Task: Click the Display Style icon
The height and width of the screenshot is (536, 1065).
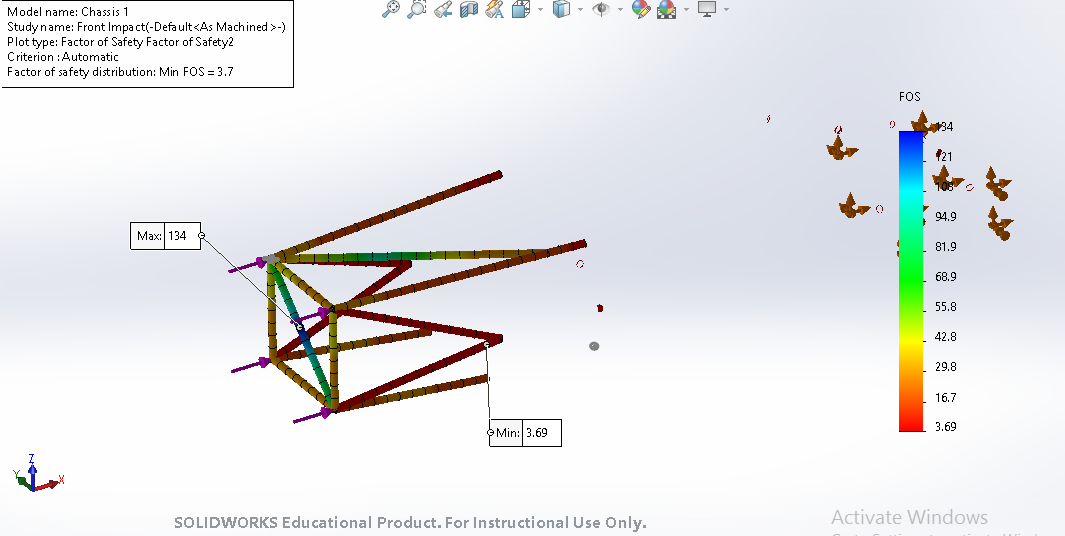Action: tap(561, 9)
